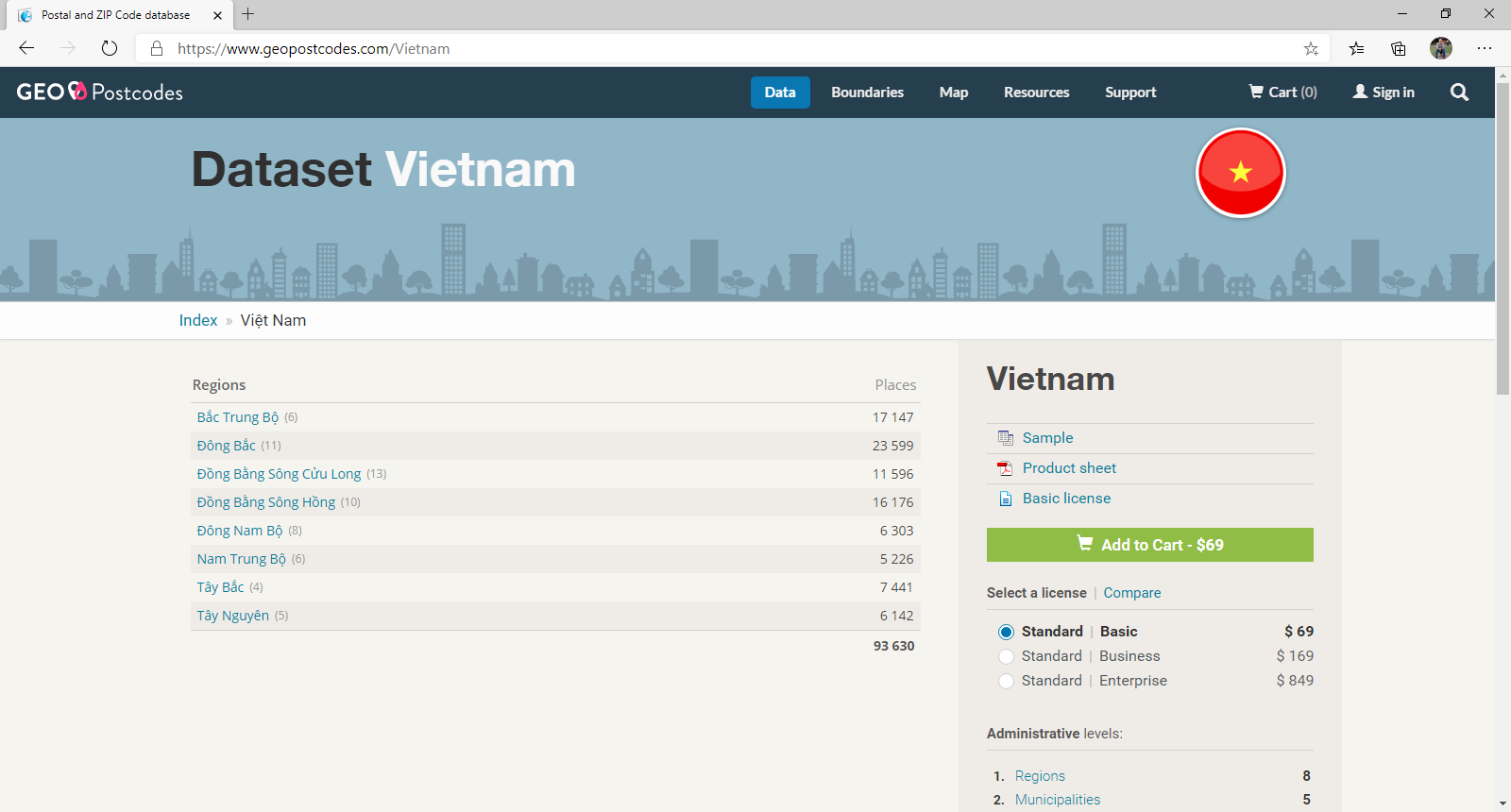Click the browser back arrow
Screen dimensions: 1511x812
coord(26,48)
